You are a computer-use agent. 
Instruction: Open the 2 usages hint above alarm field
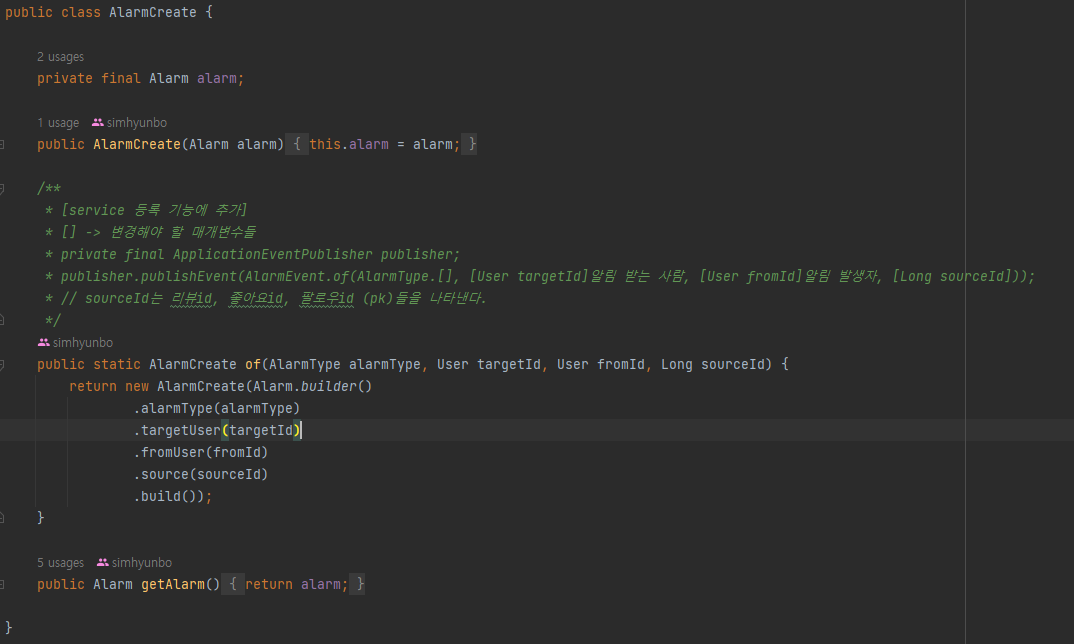pyautogui.click(x=60, y=57)
